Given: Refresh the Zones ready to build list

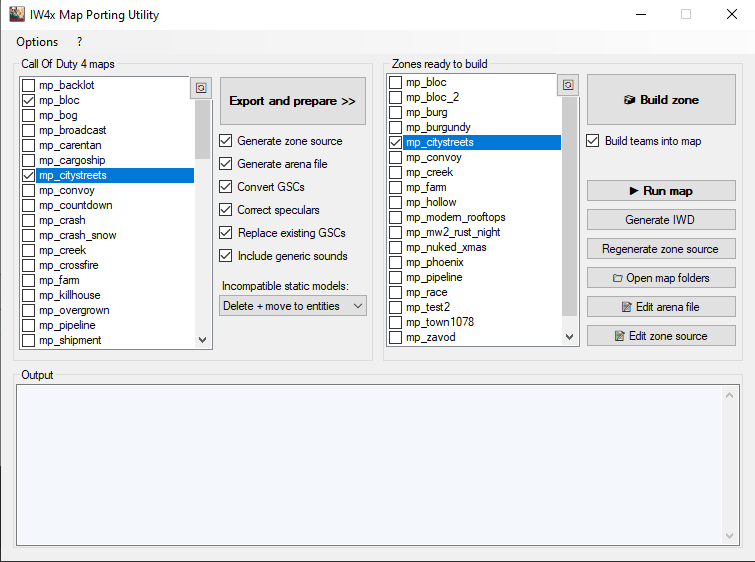Looking at the screenshot, I should click(x=568, y=86).
